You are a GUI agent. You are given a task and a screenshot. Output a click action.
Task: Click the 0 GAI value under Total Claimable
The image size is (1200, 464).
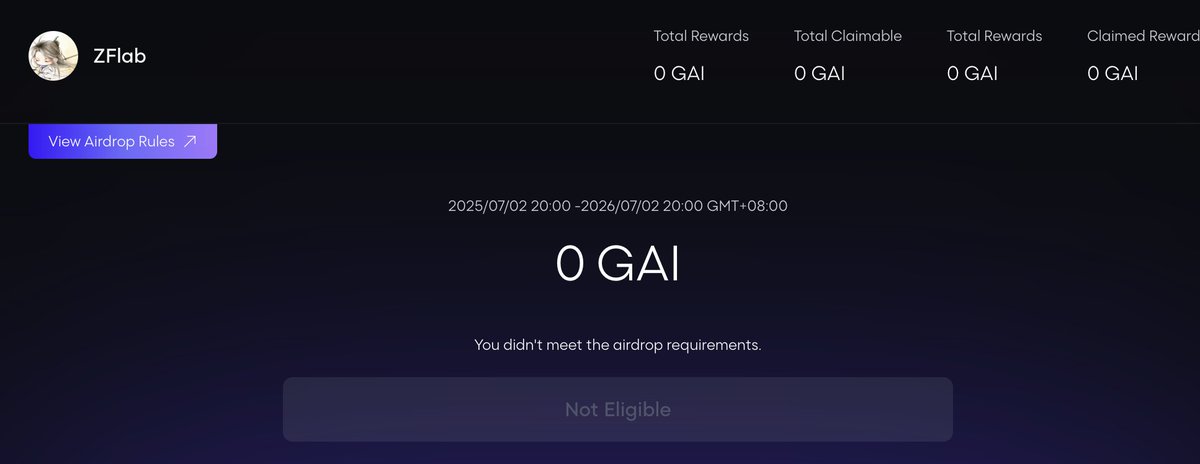point(819,73)
